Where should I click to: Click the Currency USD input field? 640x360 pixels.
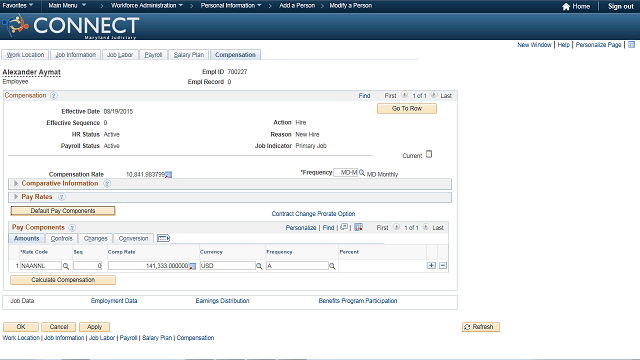coord(228,266)
